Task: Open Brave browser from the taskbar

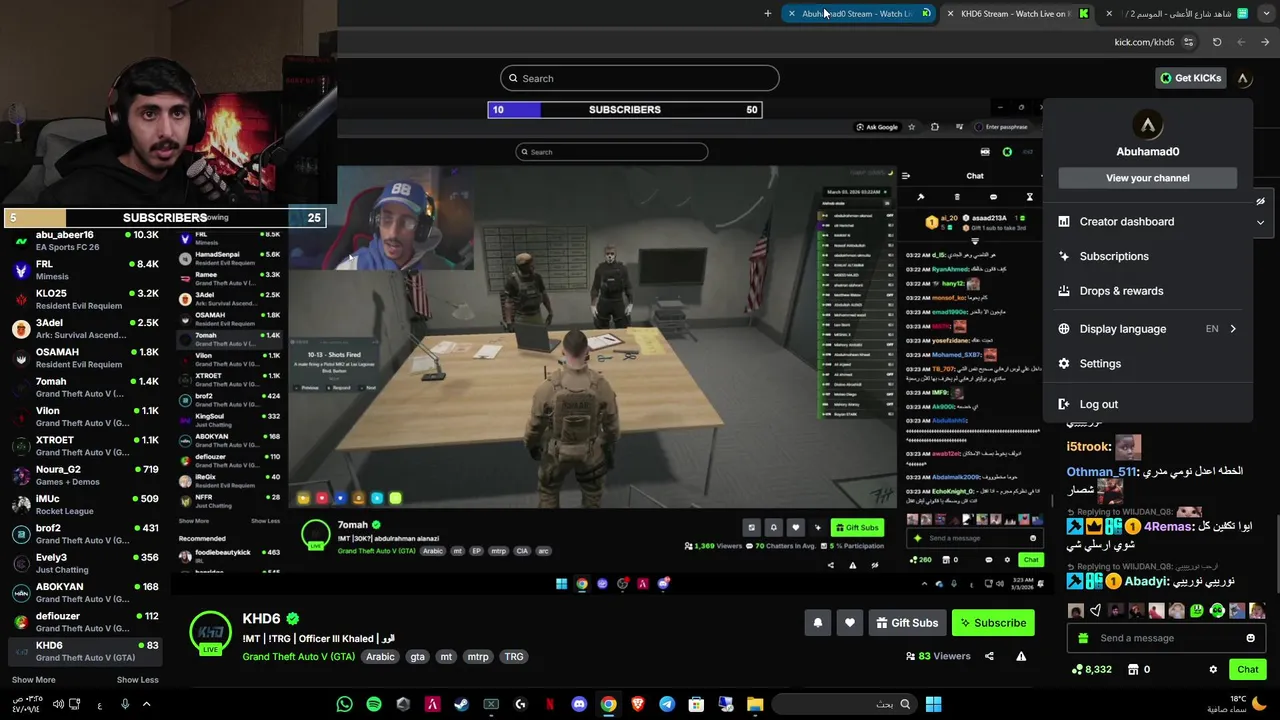Action: (638, 704)
